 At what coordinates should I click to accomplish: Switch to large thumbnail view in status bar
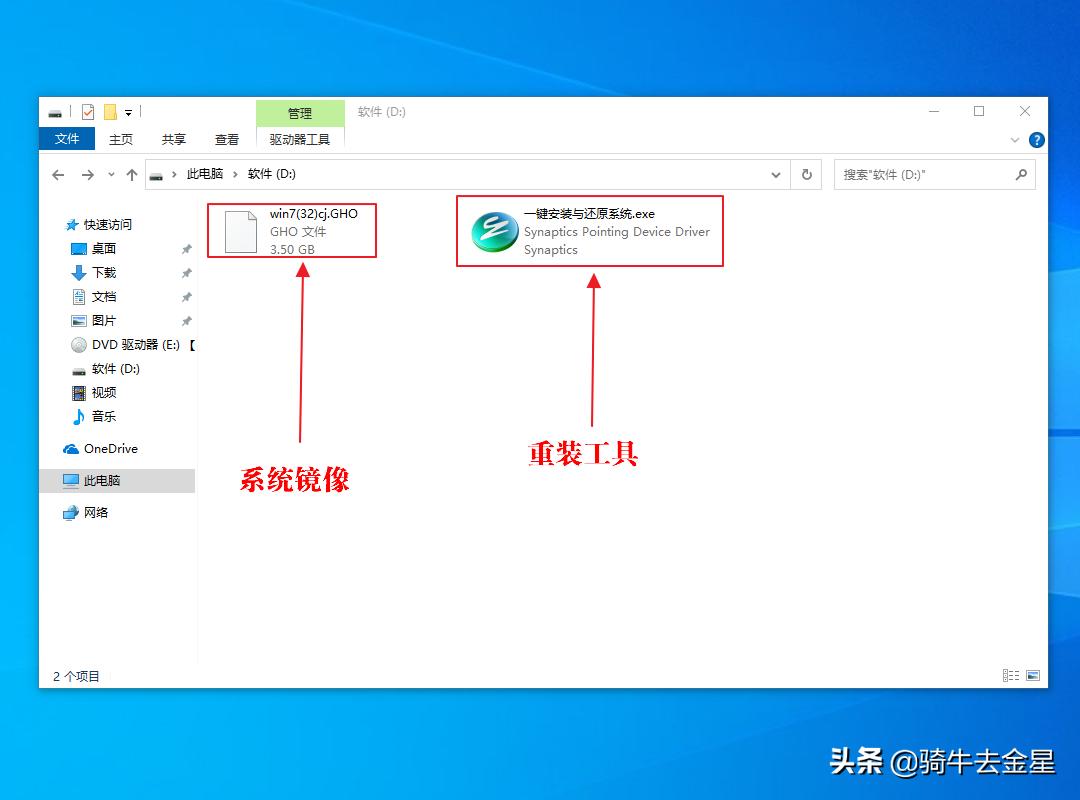pos(1032,674)
